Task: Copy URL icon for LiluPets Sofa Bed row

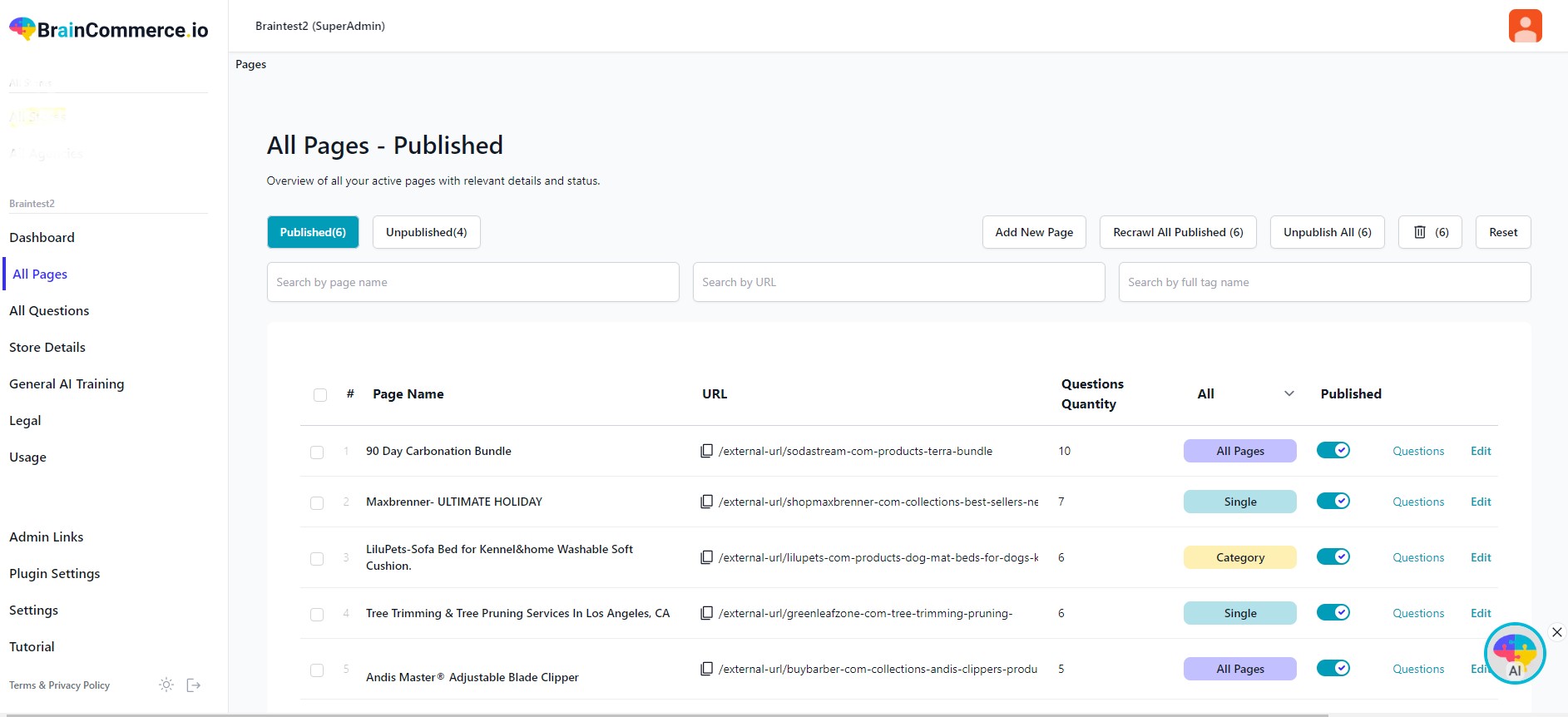Action: click(x=706, y=557)
